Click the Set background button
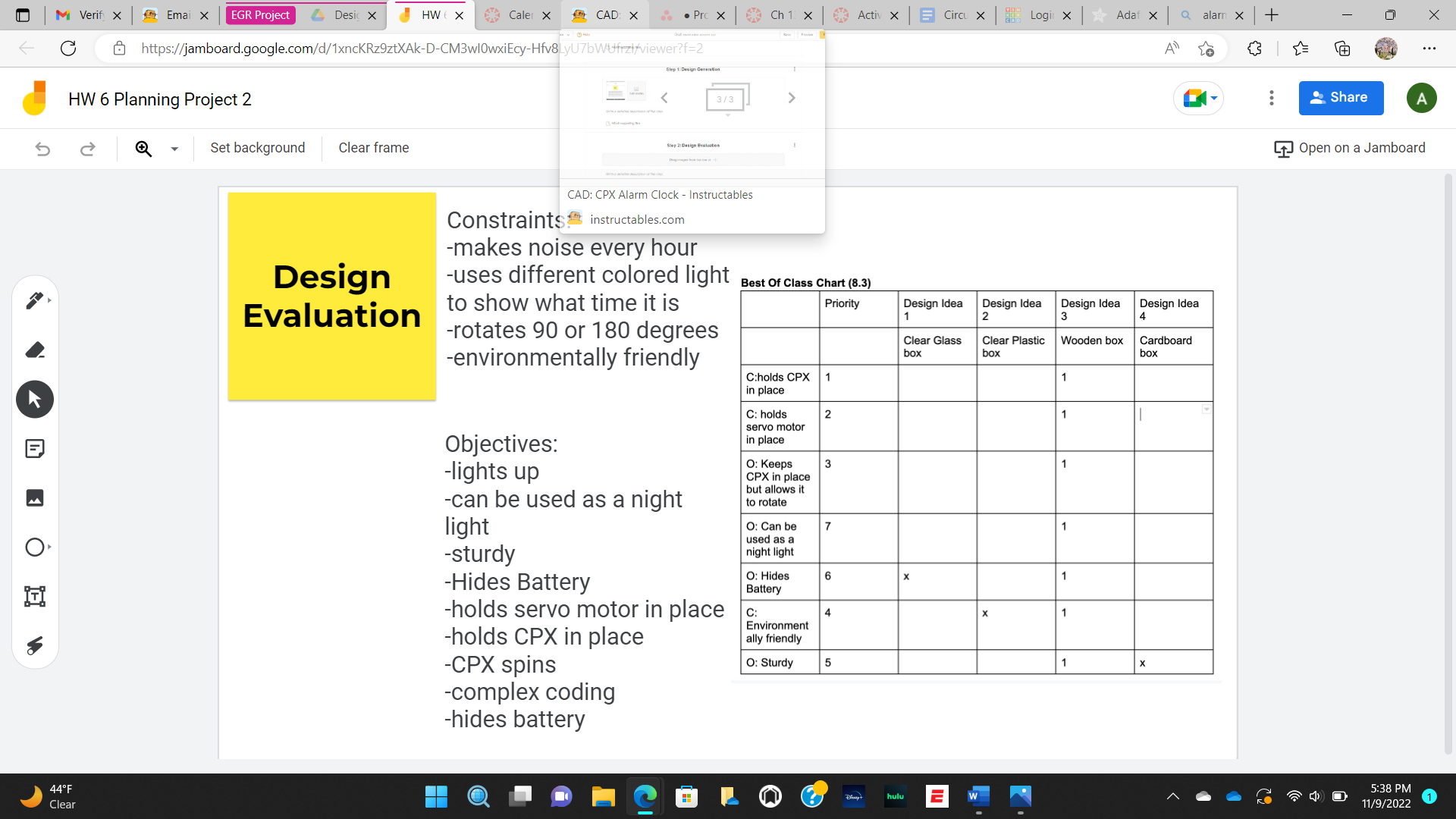This screenshot has width=1456, height=819. [257, 148]
